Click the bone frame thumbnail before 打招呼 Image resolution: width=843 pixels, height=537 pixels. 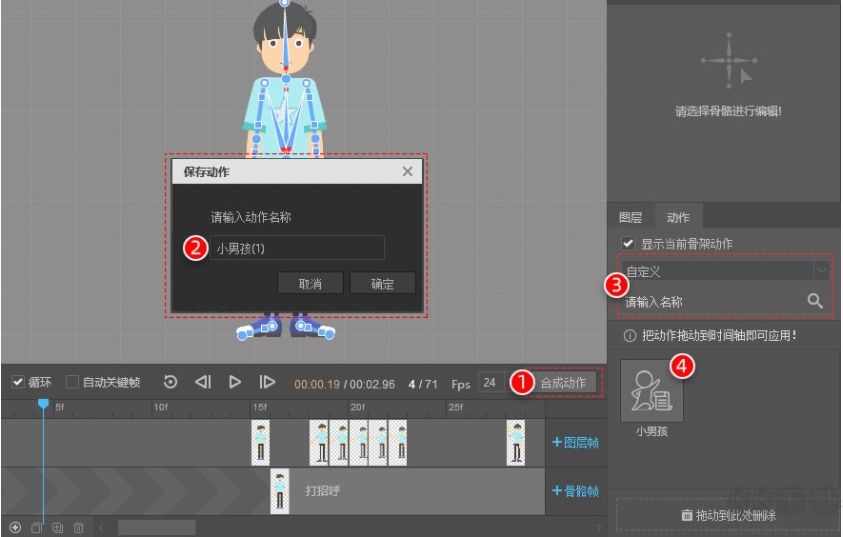(280, 491)
